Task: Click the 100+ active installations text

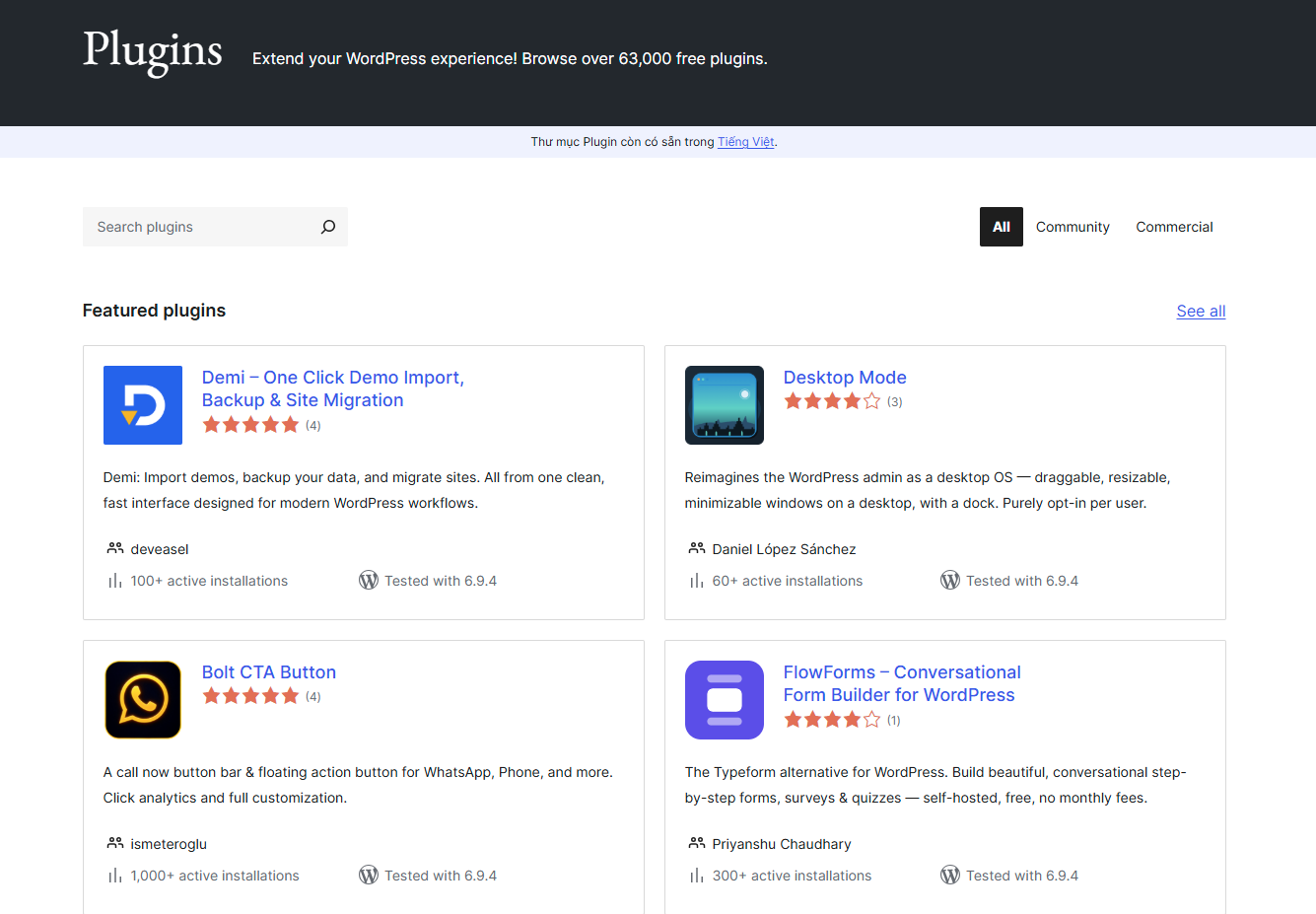Action: (x=209, y=581)
